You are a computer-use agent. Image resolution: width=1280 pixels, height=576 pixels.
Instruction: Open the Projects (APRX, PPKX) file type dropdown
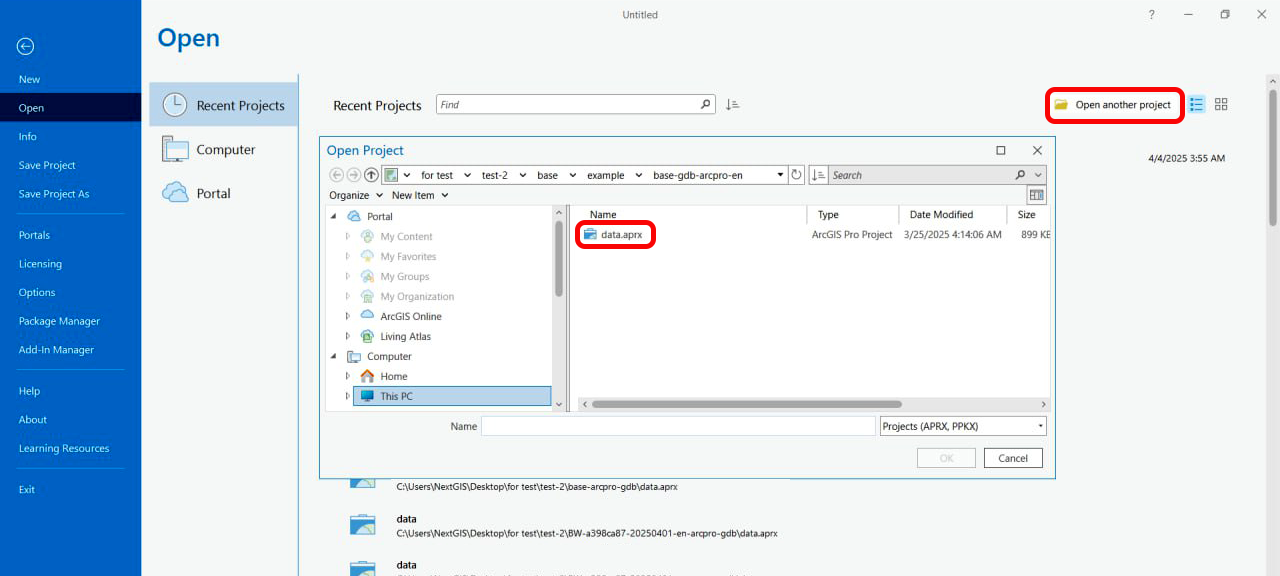pyautogui.click(x=962, y=426)
